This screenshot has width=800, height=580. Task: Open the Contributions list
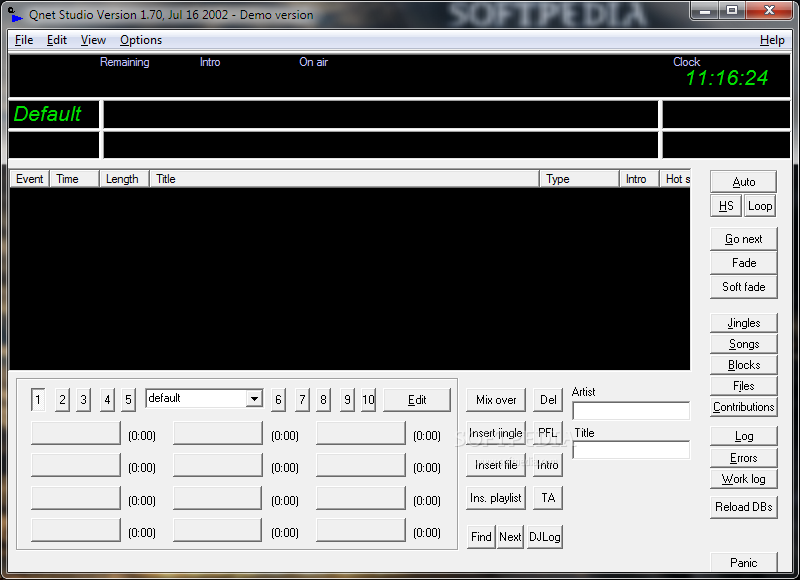743,407
